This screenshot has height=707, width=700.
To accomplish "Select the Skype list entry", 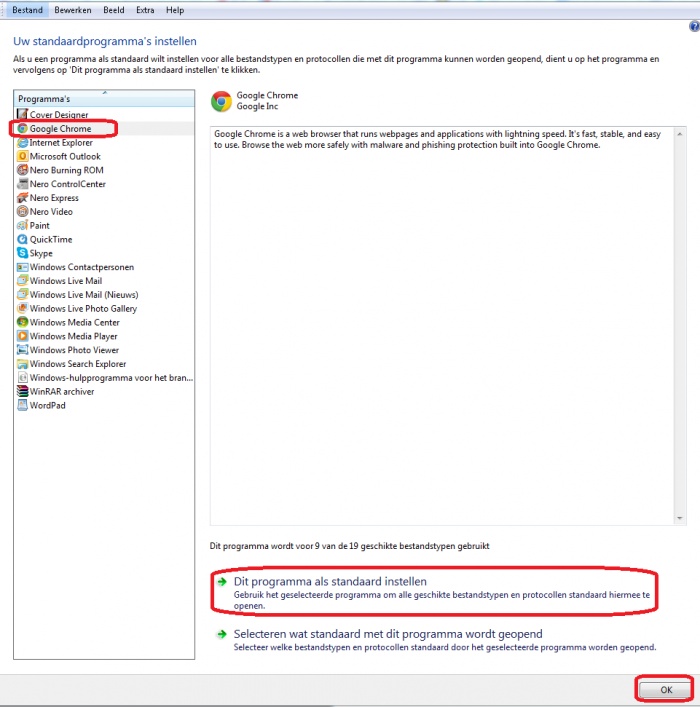I will click(41, 253).
